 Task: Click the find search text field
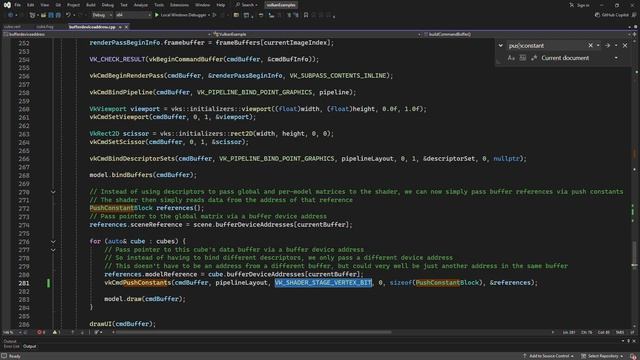546,46
